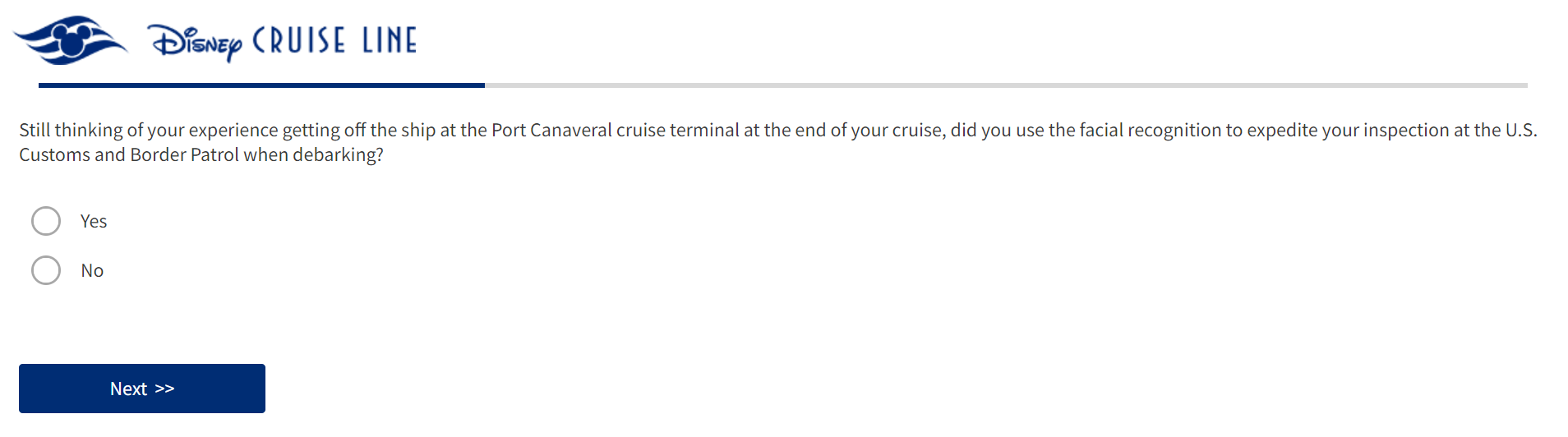
Task: Click the No answer label
Action: point(92,270)
